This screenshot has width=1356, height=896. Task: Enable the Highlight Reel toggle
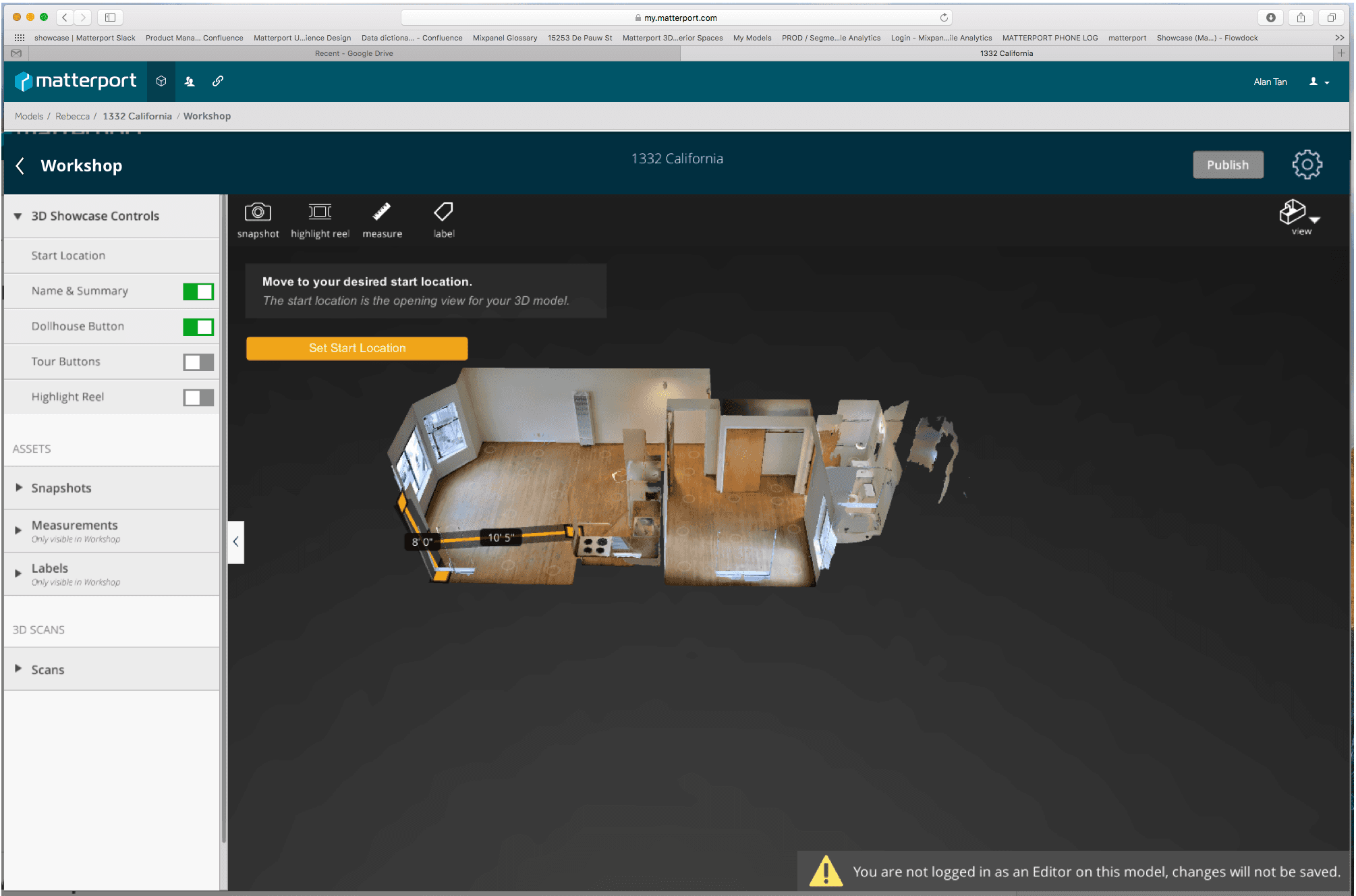pyautogui.click(x=198, y=397)
